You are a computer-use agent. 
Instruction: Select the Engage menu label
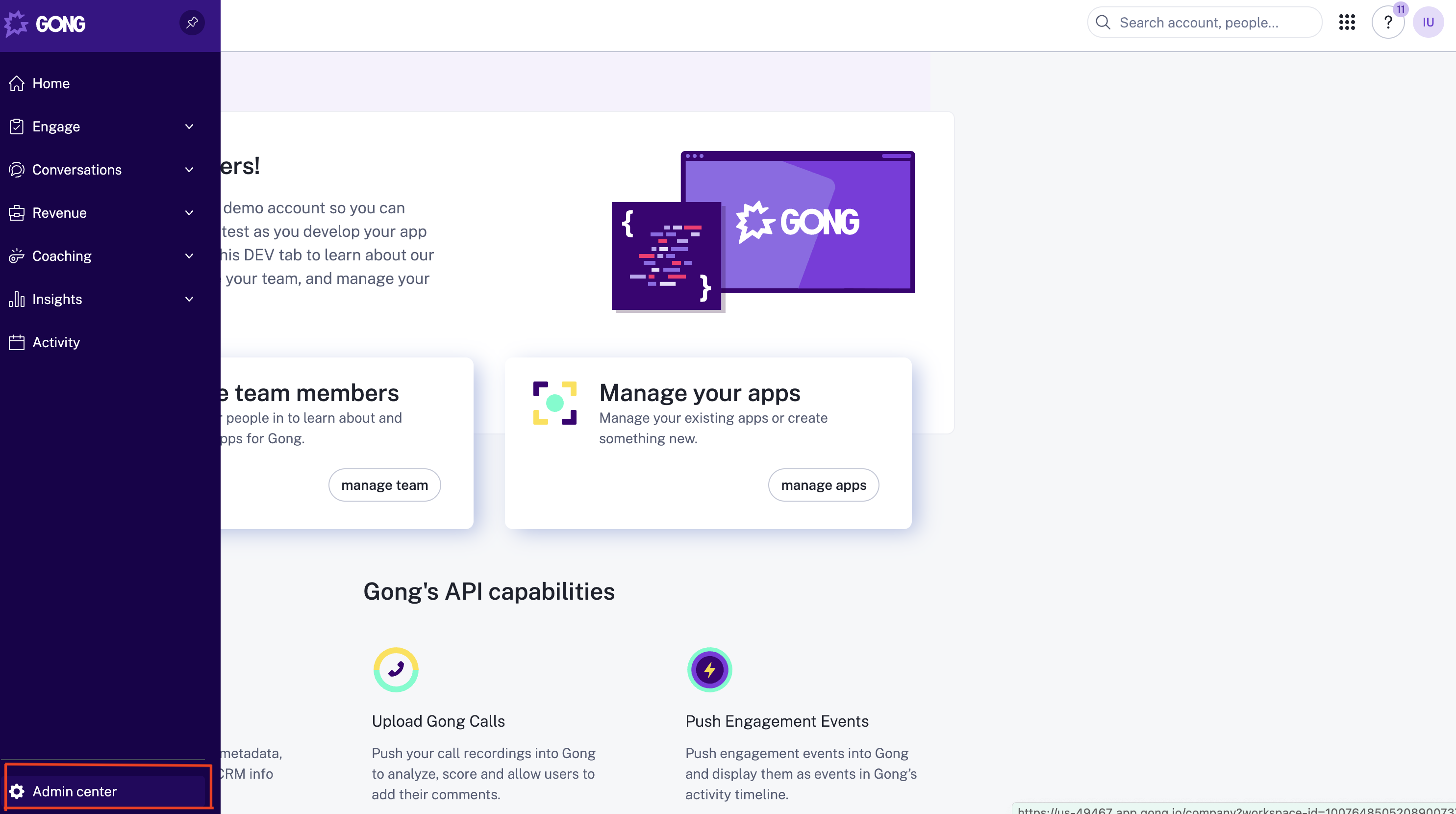coord(56,127)
